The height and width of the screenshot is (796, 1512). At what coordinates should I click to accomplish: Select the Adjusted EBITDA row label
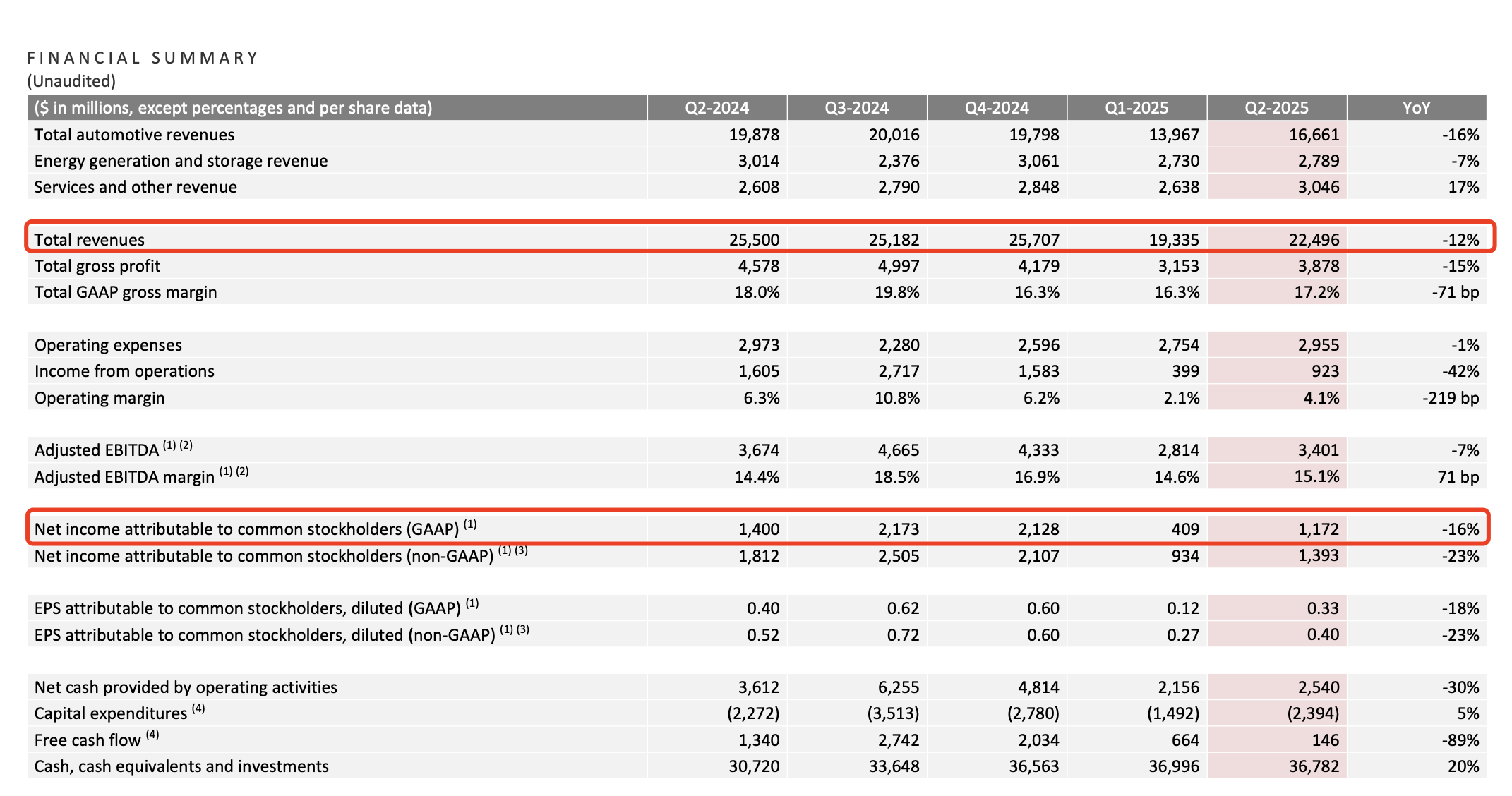point(97,450)
